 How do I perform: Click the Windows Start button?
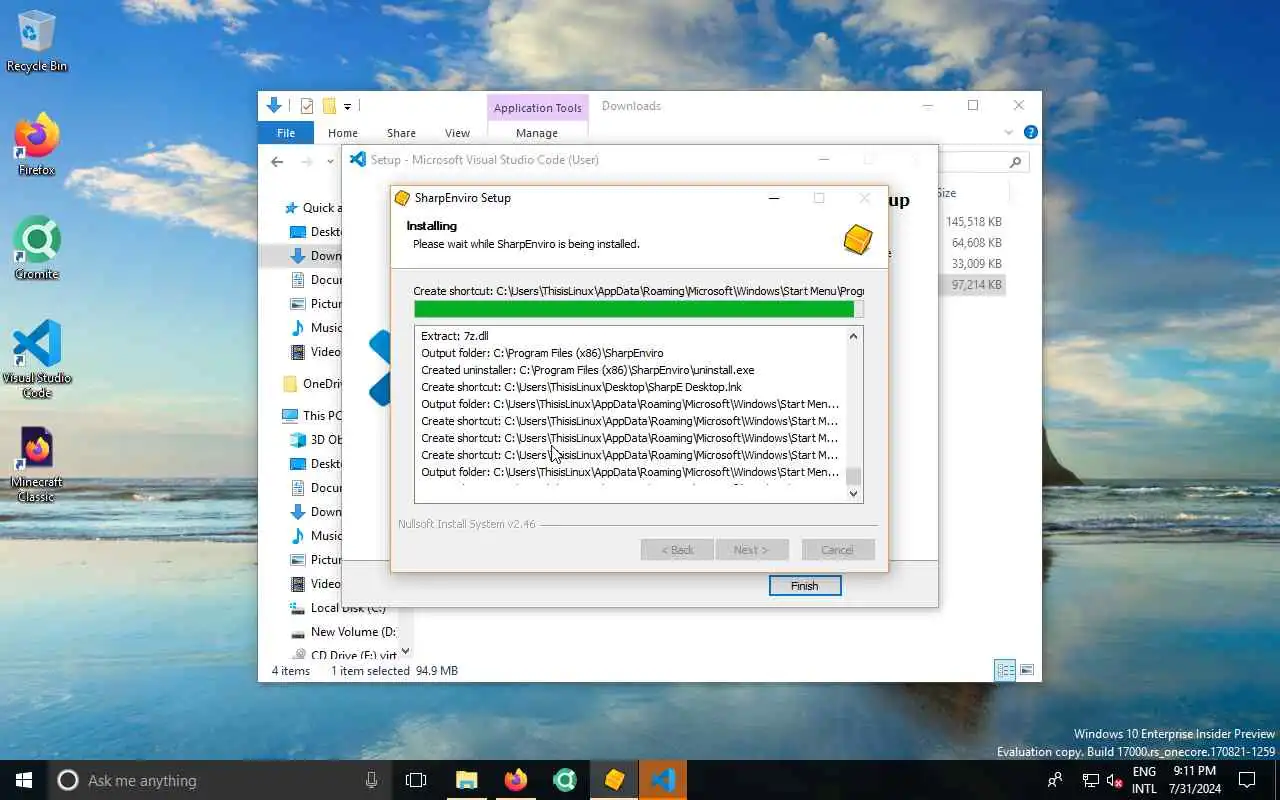(x=24, y=780)
